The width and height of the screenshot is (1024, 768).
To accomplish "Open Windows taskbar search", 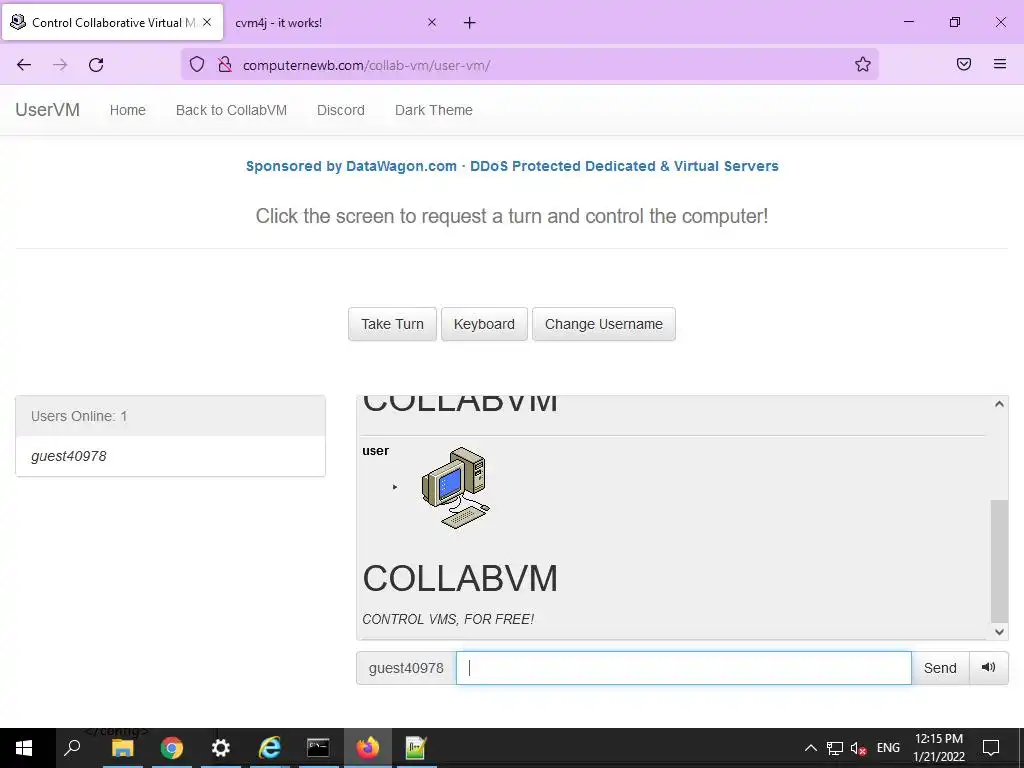I will coord(72,748).
